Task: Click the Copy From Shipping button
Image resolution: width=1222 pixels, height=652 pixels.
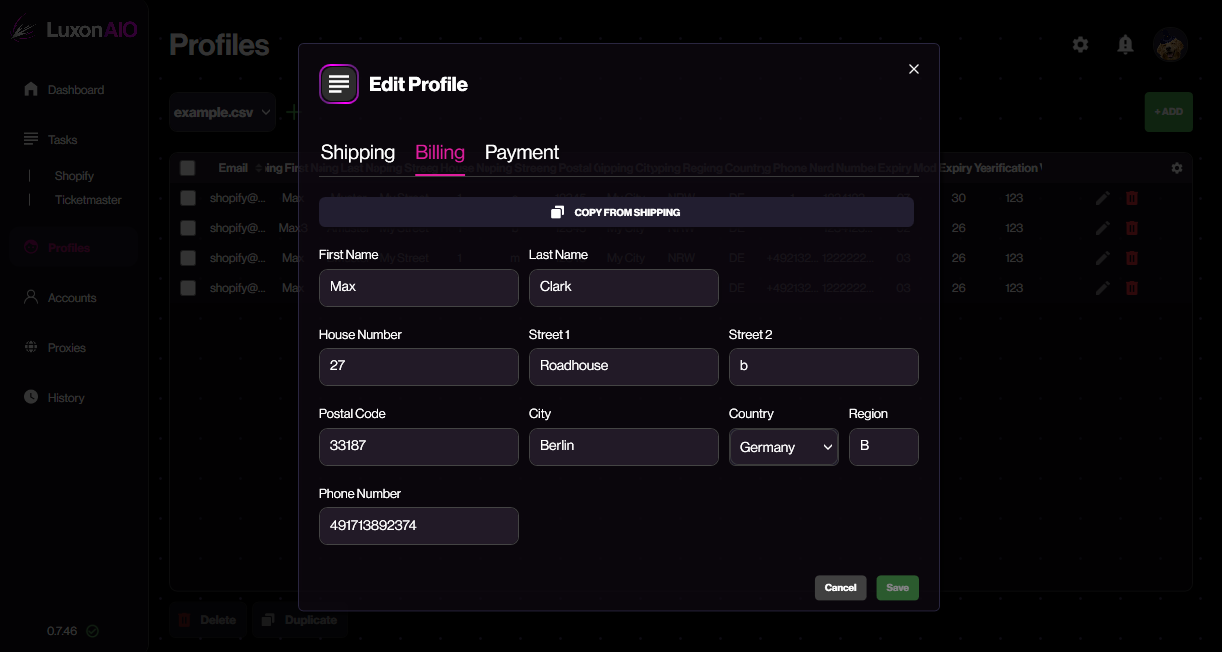Action: coord(616,212)
